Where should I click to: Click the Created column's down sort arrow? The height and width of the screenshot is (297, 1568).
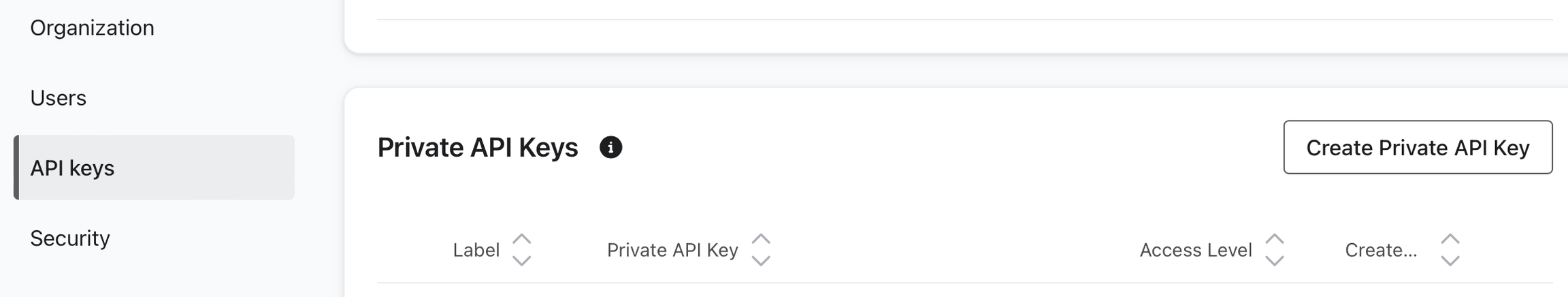click(x=1450, y=261)
